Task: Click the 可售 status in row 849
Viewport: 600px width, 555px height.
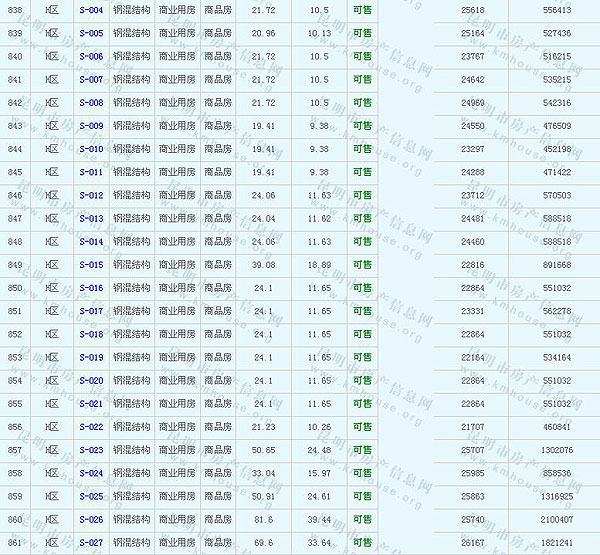Action: [362, 265]
